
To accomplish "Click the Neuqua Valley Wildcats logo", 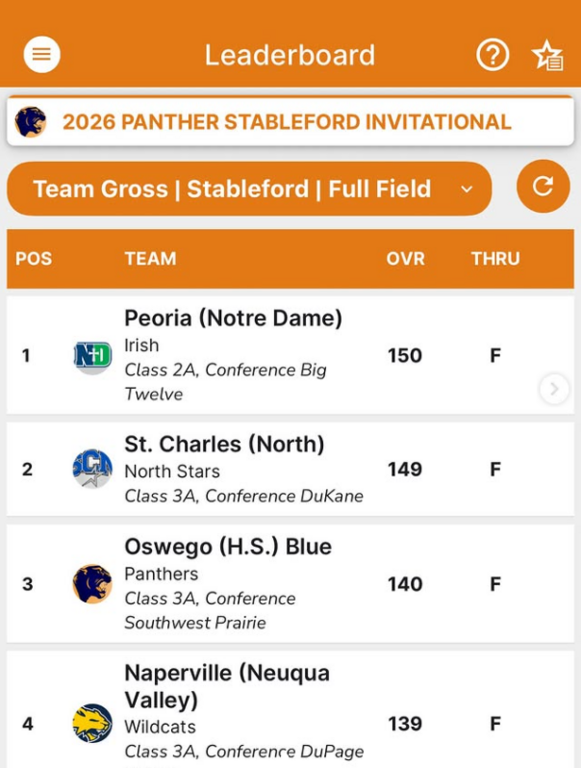I will [x=92, y=723].
